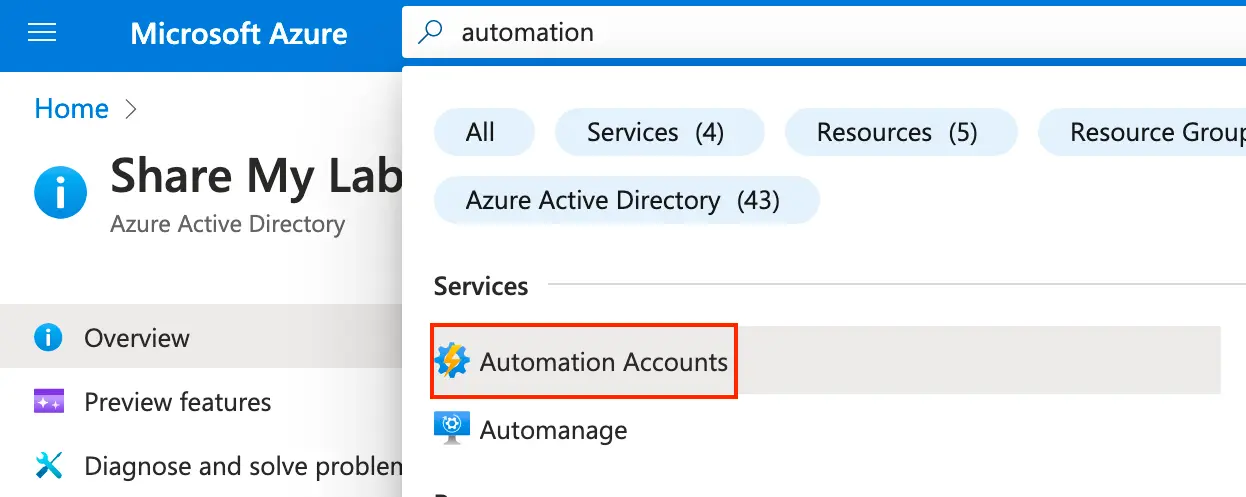Open the hamburger portal menu
The height and width of the screenshot is (497, 1246).
[42, 33]
